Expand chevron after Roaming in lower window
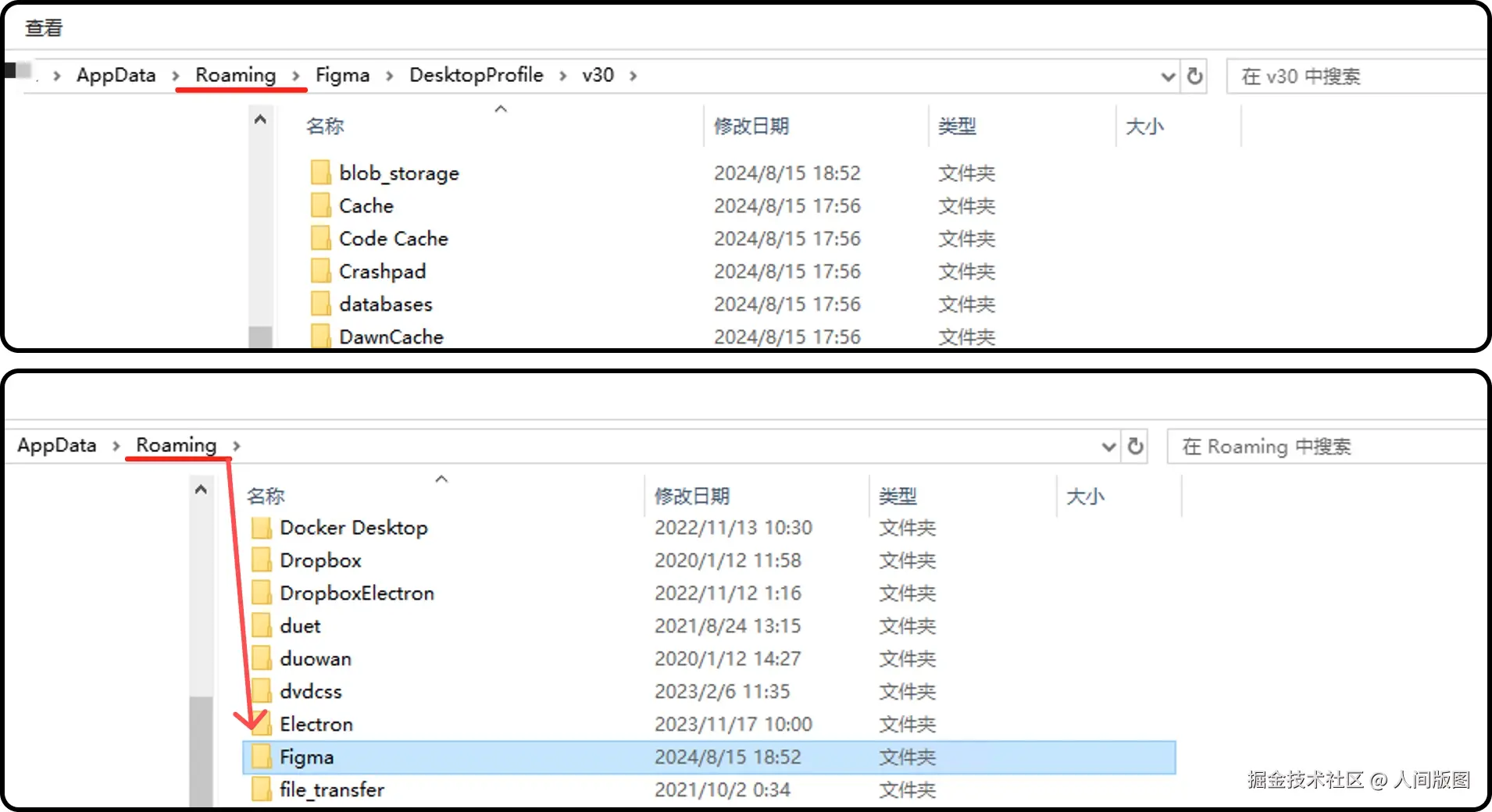The image size is (1492, 812). point(236,446)
